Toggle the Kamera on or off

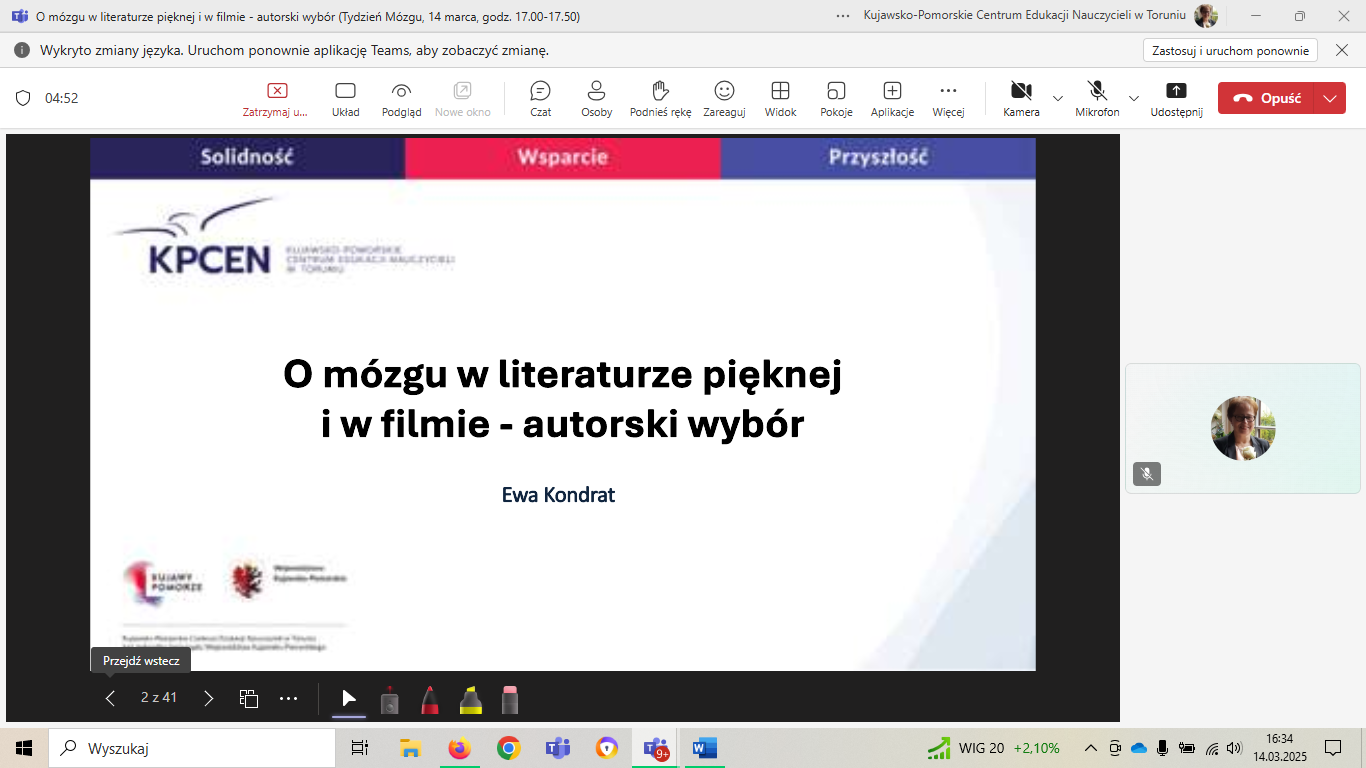pyautogui.click(x=1021, y=98)
